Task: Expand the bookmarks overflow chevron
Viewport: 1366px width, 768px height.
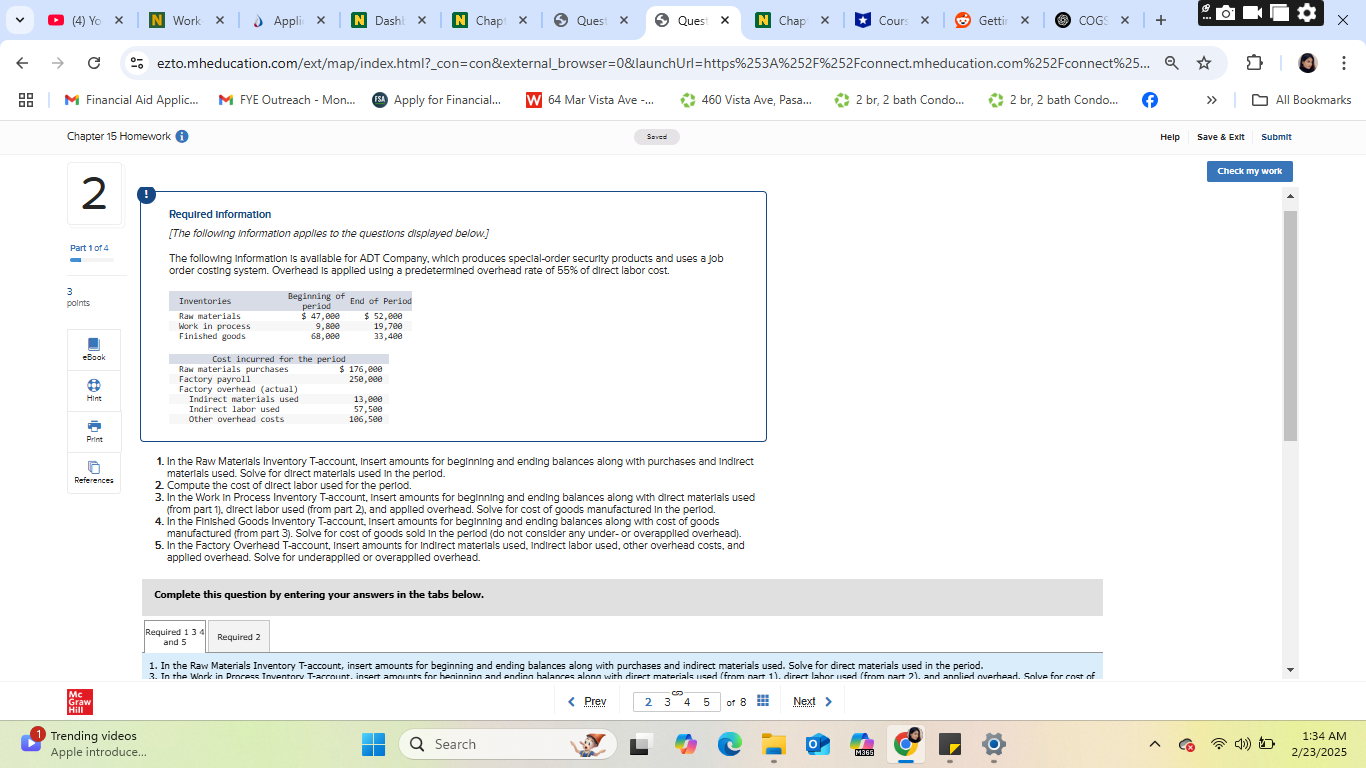Action: pyautogui.click(x=1211, y=99)
